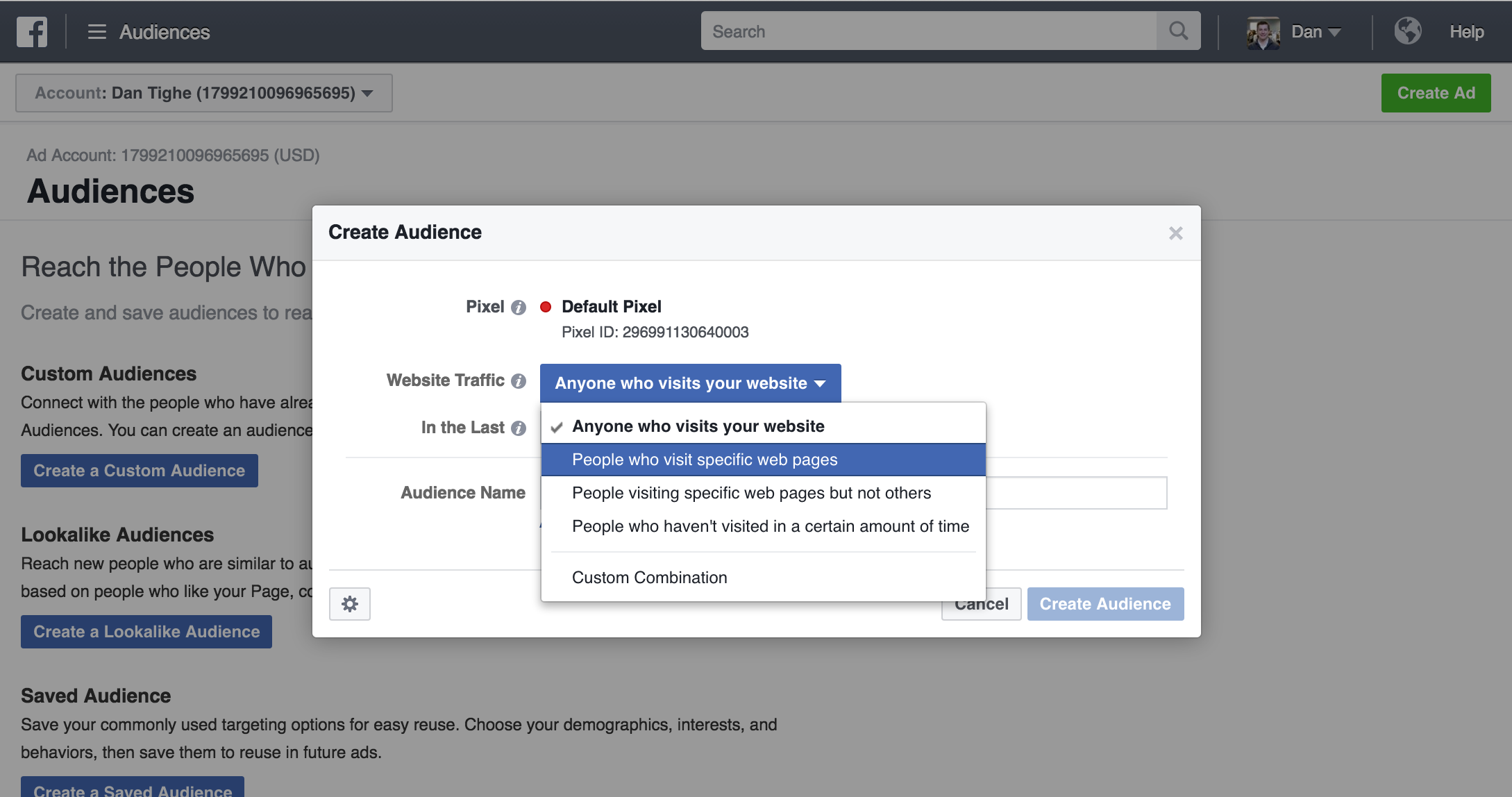Pick People who haven't visited in a while
Image resolution: width=1512 pixels, height=797 pixels.
[764, 526]
